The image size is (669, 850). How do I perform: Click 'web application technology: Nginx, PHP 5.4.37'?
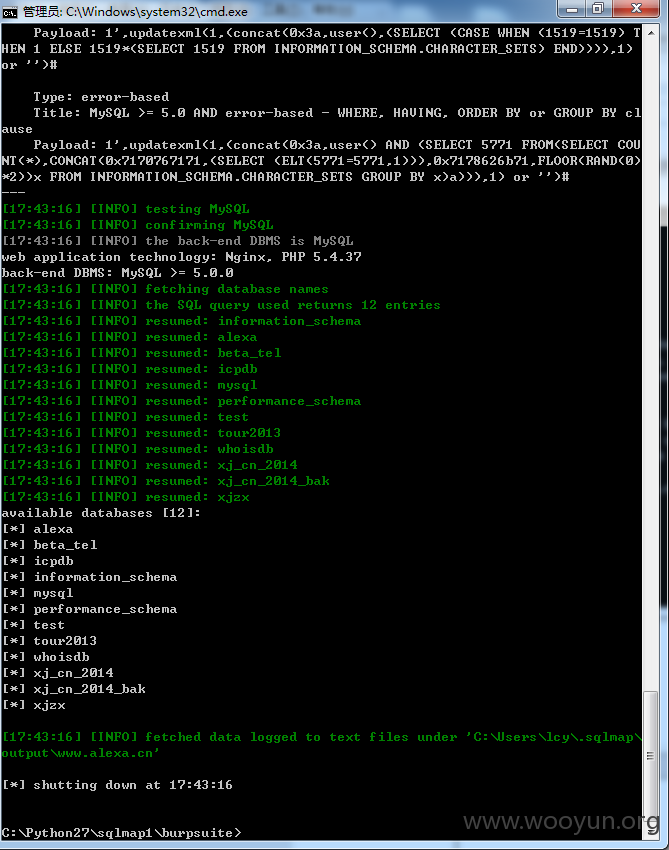(x=181, y=257)
